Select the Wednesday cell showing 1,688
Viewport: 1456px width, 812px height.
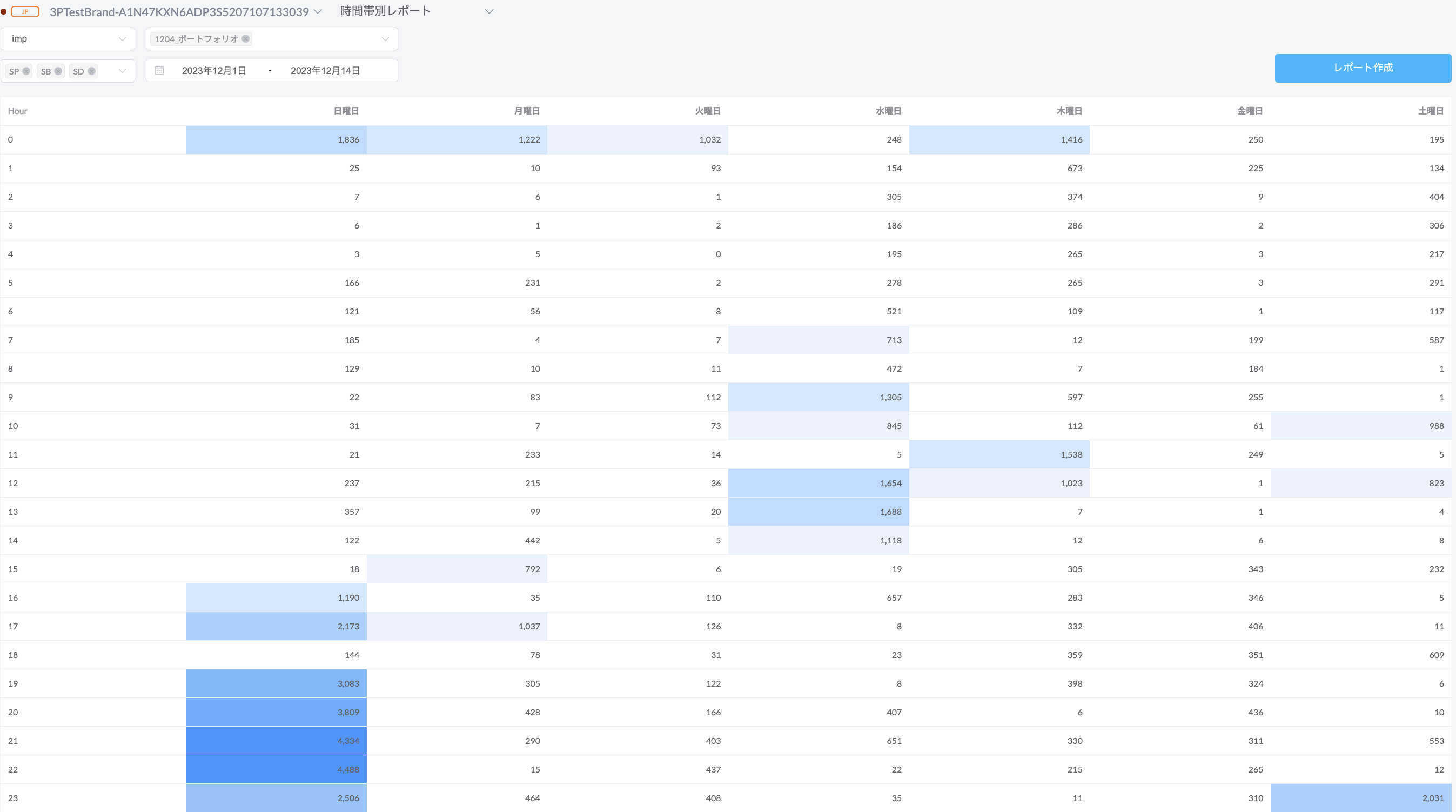click(818, 512)
